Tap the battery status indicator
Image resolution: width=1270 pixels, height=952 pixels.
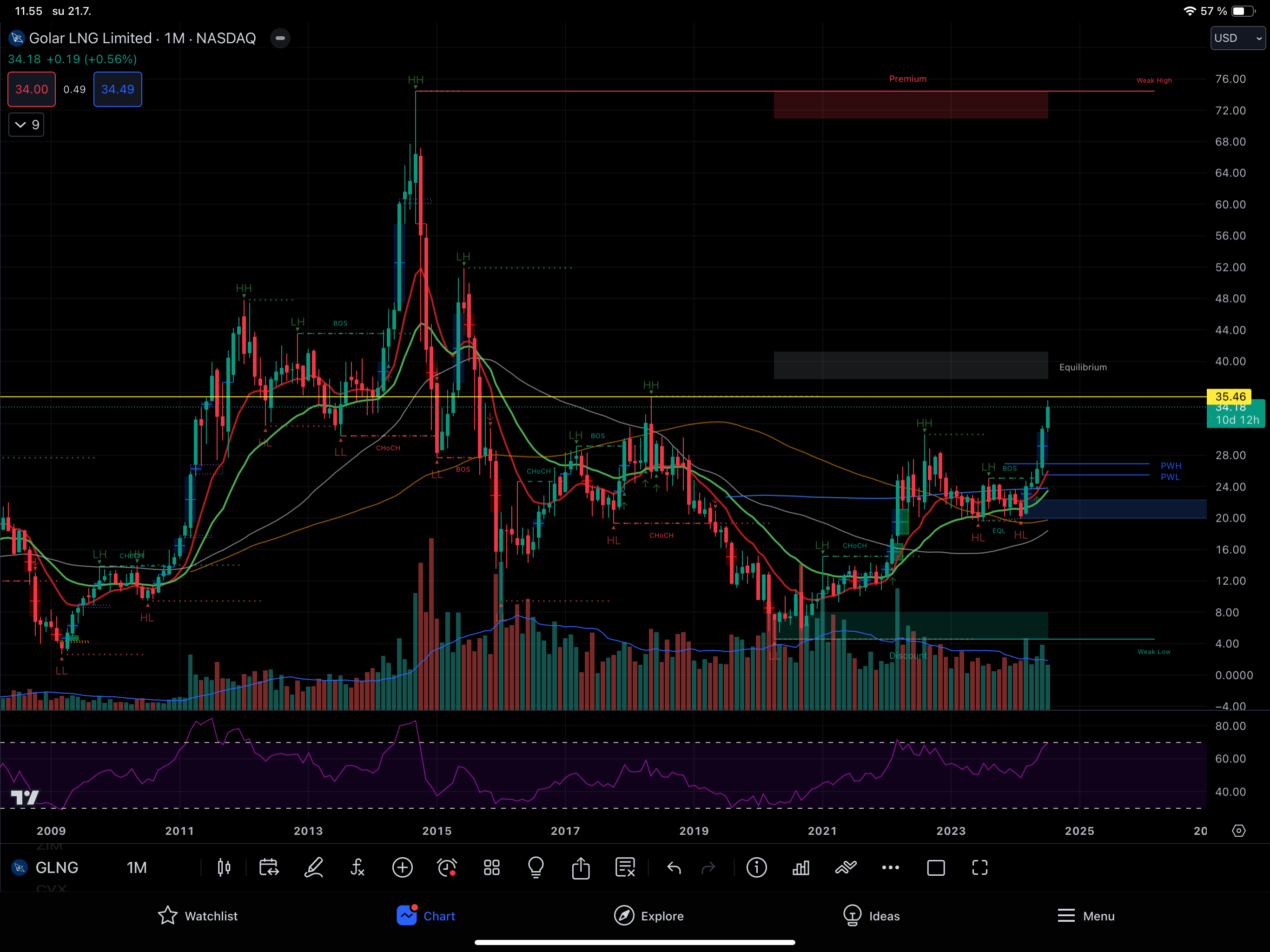click(x=1244, y=11)
